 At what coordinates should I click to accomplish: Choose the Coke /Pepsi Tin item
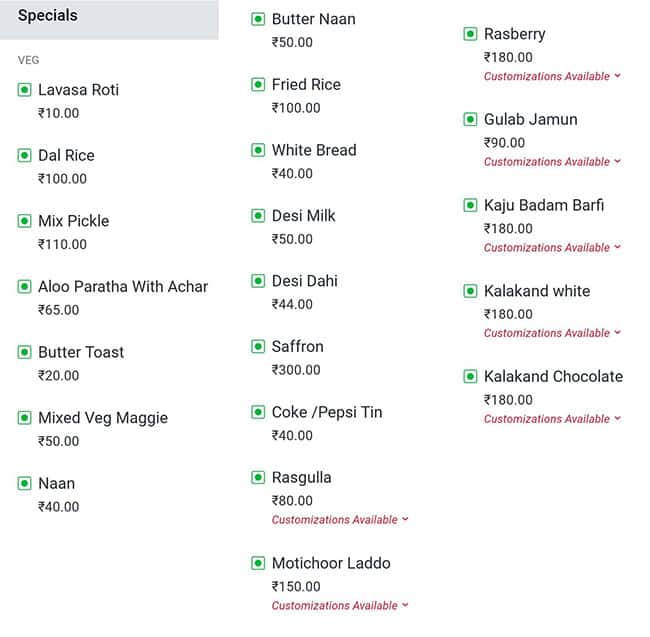(327, 412)
